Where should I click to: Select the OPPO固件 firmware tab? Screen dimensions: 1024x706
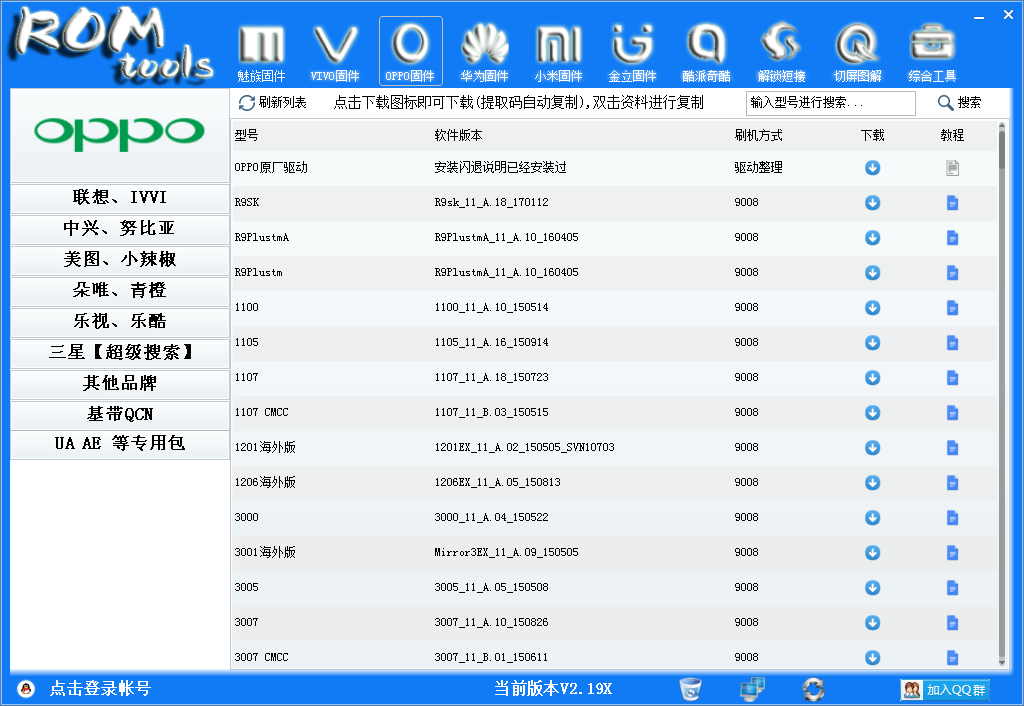[410, 52]
